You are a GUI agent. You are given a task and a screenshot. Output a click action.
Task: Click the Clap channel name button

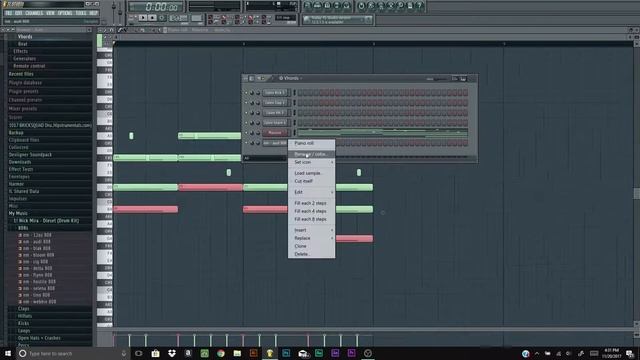click(x=275, y=103)
